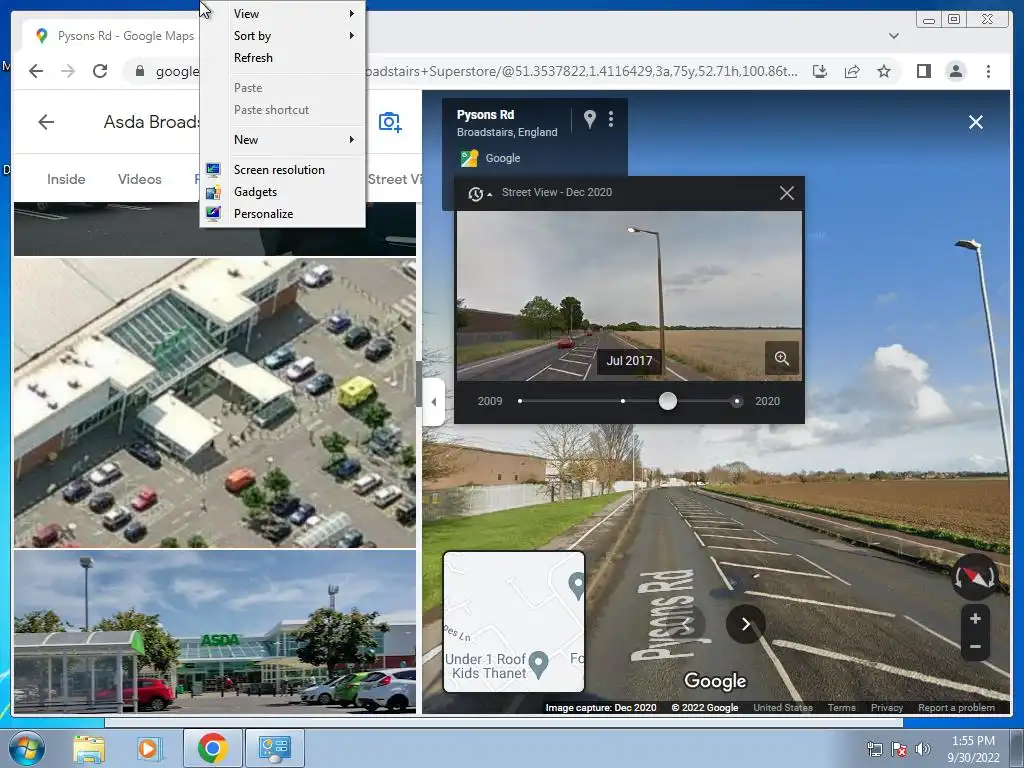Click the install app icon in address bar

point(820,71)
